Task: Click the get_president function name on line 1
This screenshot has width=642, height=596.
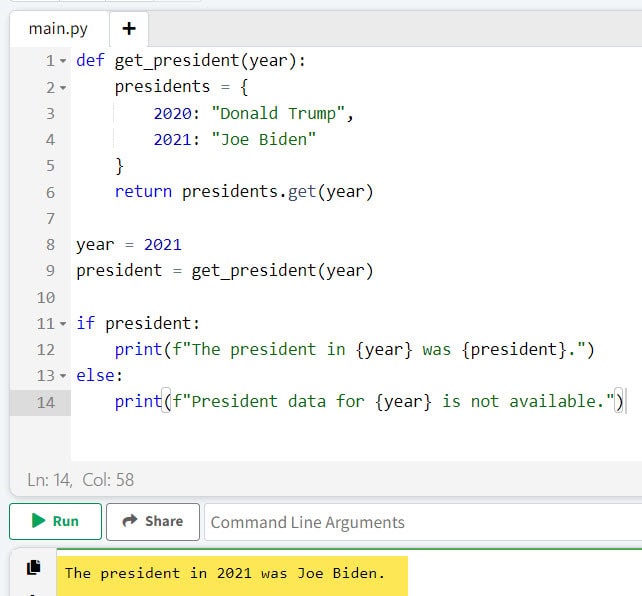Action: coord(176,61)
